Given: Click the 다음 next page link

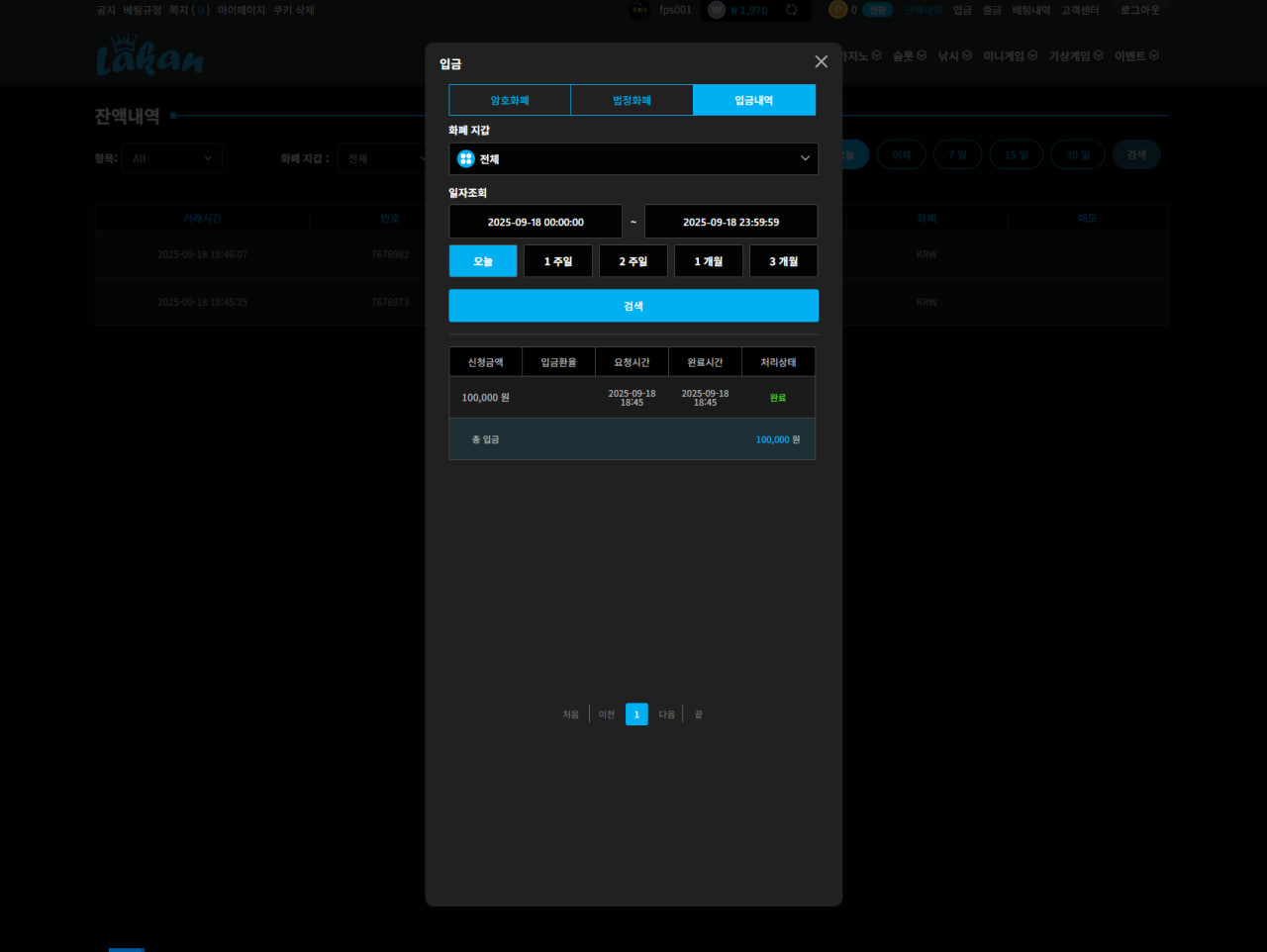Looking at the screenshot, I should (667, 714).
